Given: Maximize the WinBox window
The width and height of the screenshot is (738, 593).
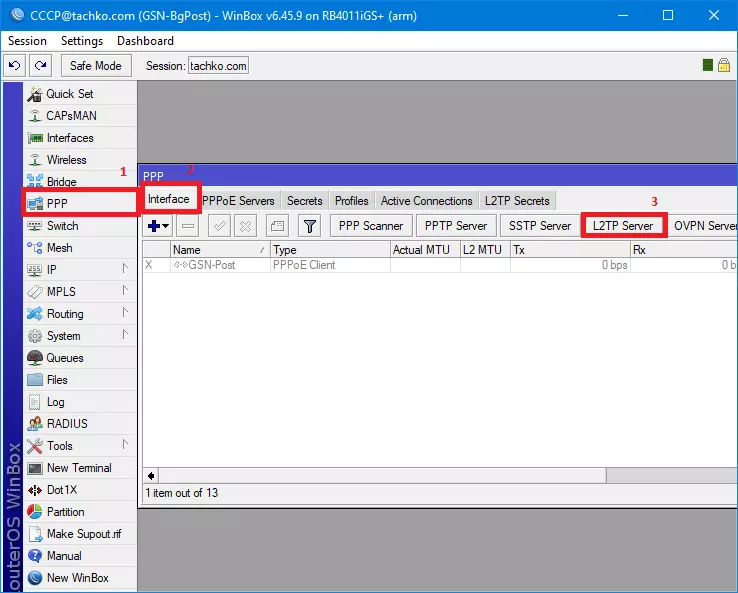Looking at the screenshot, I should [668, 16].
